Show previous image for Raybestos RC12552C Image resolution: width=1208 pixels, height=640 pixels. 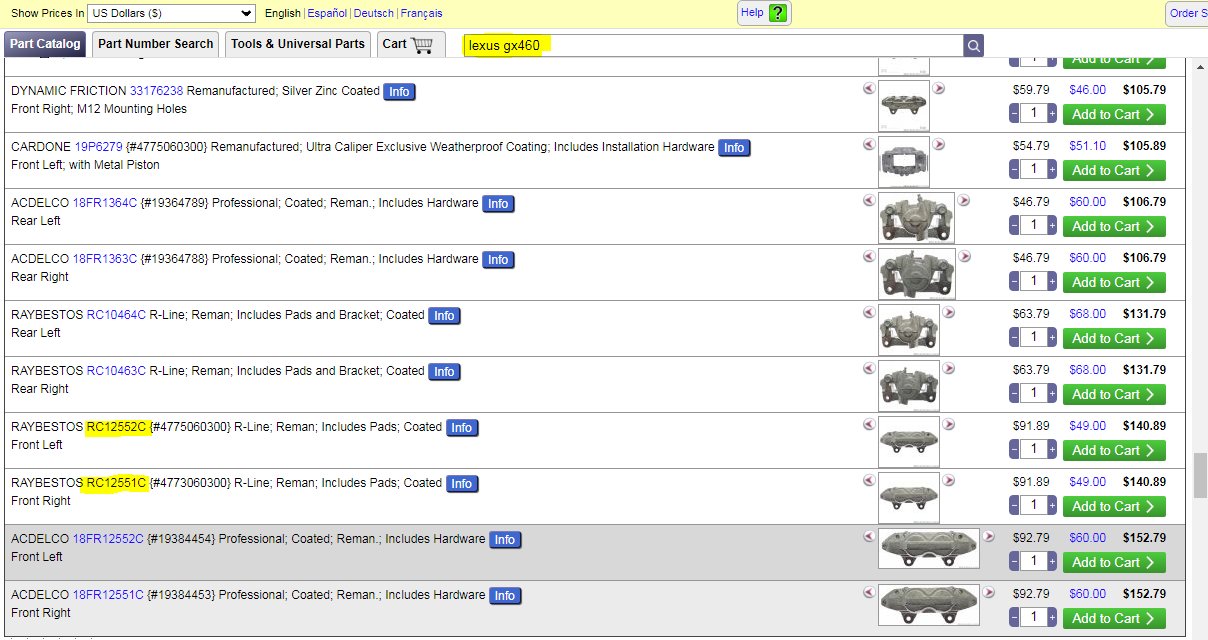click(868, 424)
